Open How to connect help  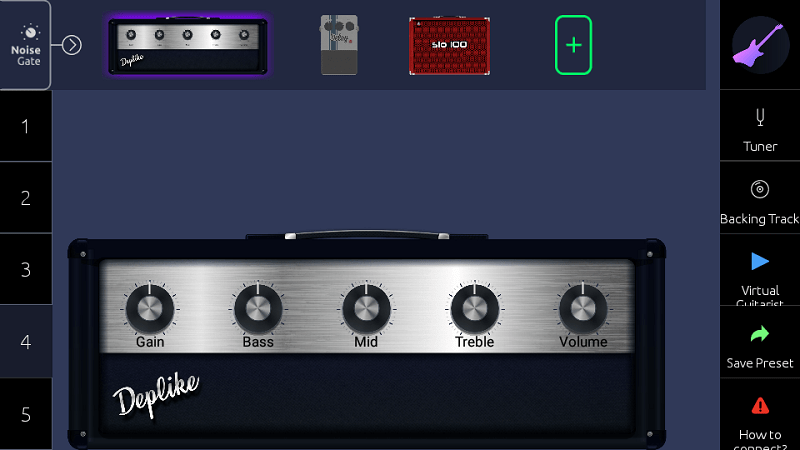(x=760, y=414)
